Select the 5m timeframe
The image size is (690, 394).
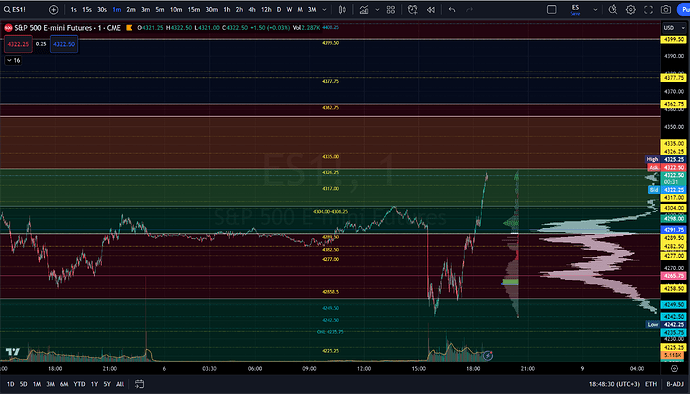(x=160, y=10)
